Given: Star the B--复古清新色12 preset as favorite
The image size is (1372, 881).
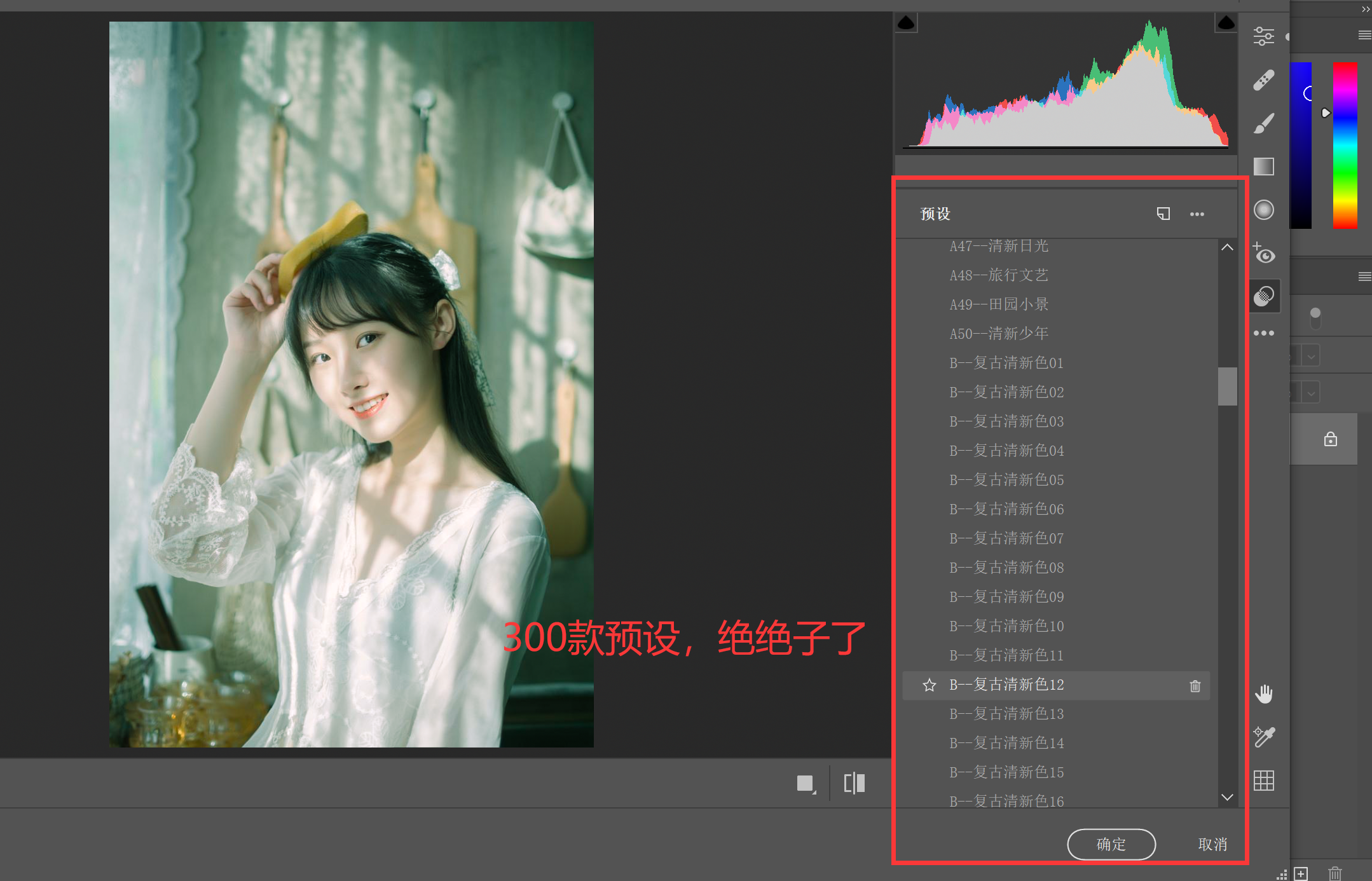Looking at the screenshot, I should (x=929, y=685).
